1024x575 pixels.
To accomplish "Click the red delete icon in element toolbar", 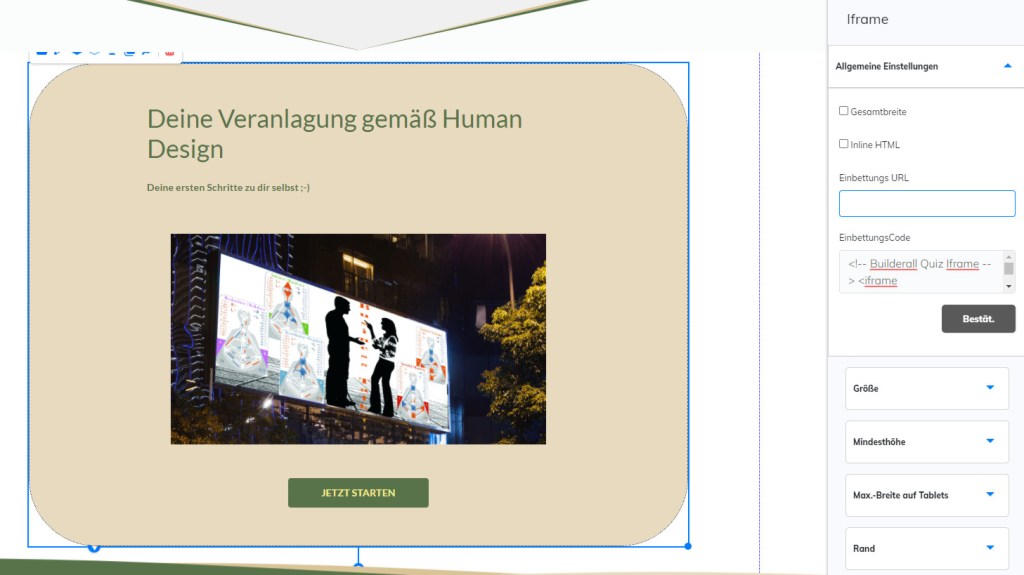I will 169,52.
